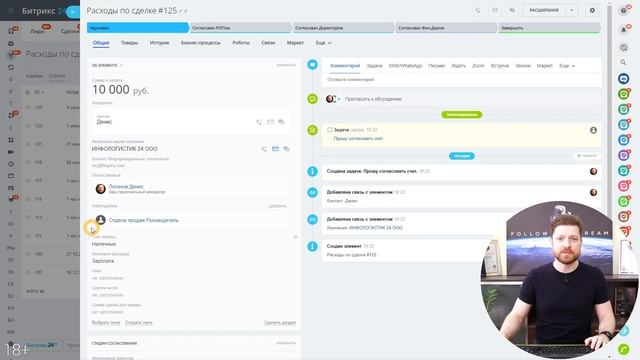The width and height of the screenshot is (640, 360).
Task: Set the stage to Согласован РОПом
Action: pos(240,28)
